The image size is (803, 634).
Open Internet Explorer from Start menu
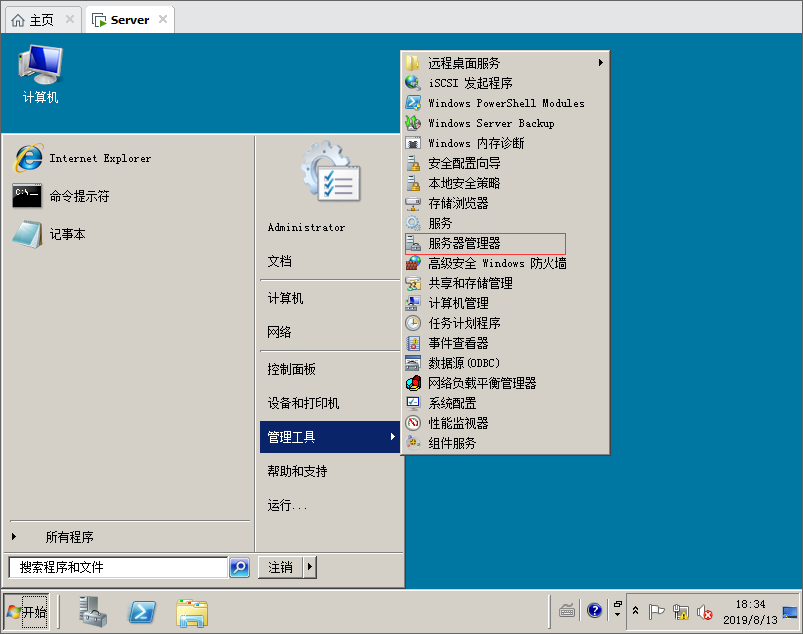100,158
